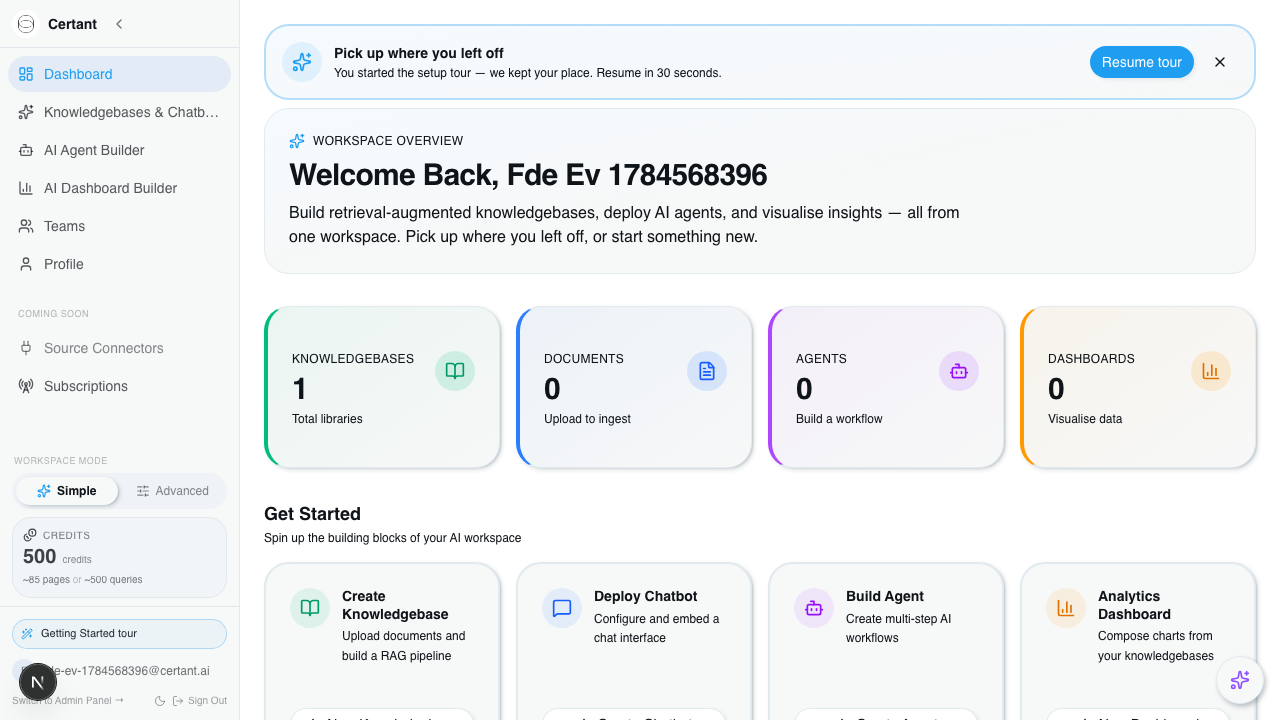Click the Dashboards chart icon in stats
Image resolution: width=1280 pixels, height=720 pixels.
point(1211,371)
